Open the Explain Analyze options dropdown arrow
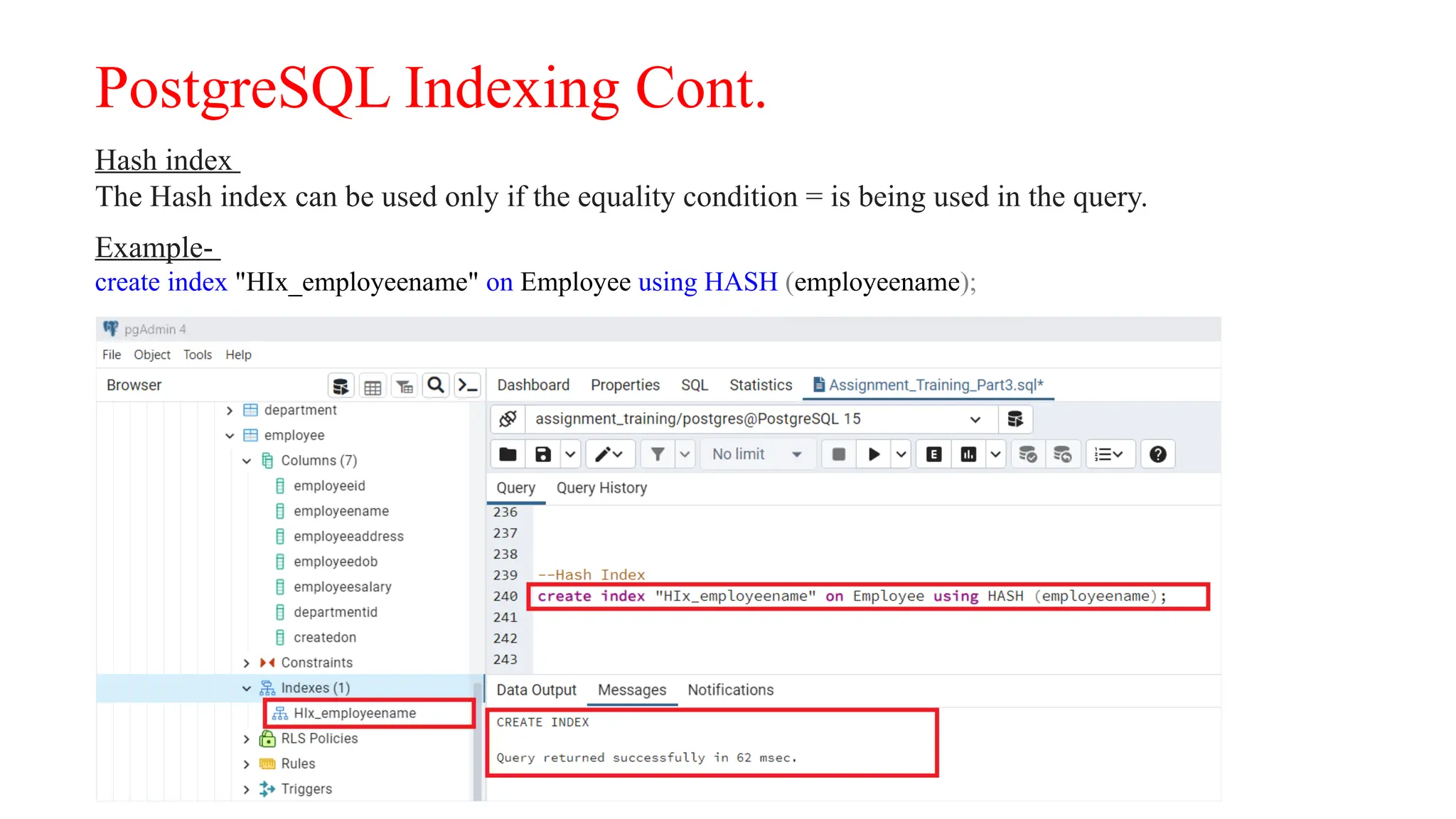The image size is (1456, 819). pos(995,454)
